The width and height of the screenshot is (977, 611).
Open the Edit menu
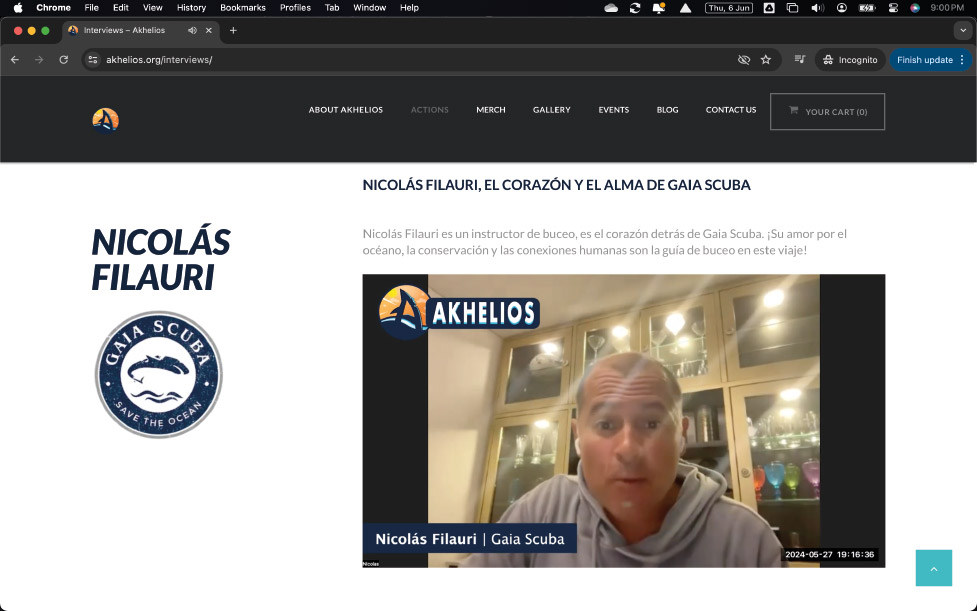pos(121,7)
